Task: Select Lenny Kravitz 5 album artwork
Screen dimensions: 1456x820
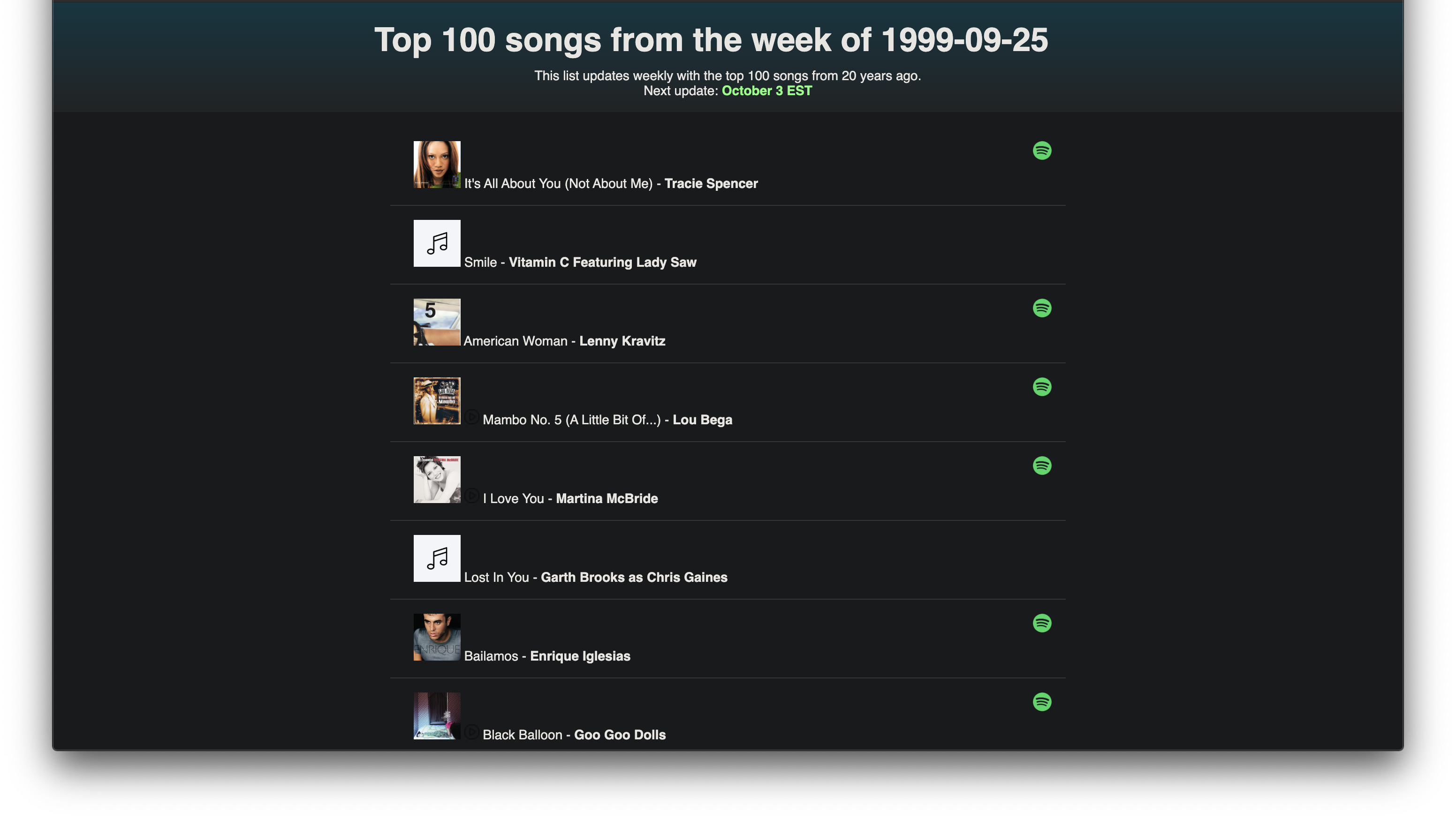Action: 437,322
